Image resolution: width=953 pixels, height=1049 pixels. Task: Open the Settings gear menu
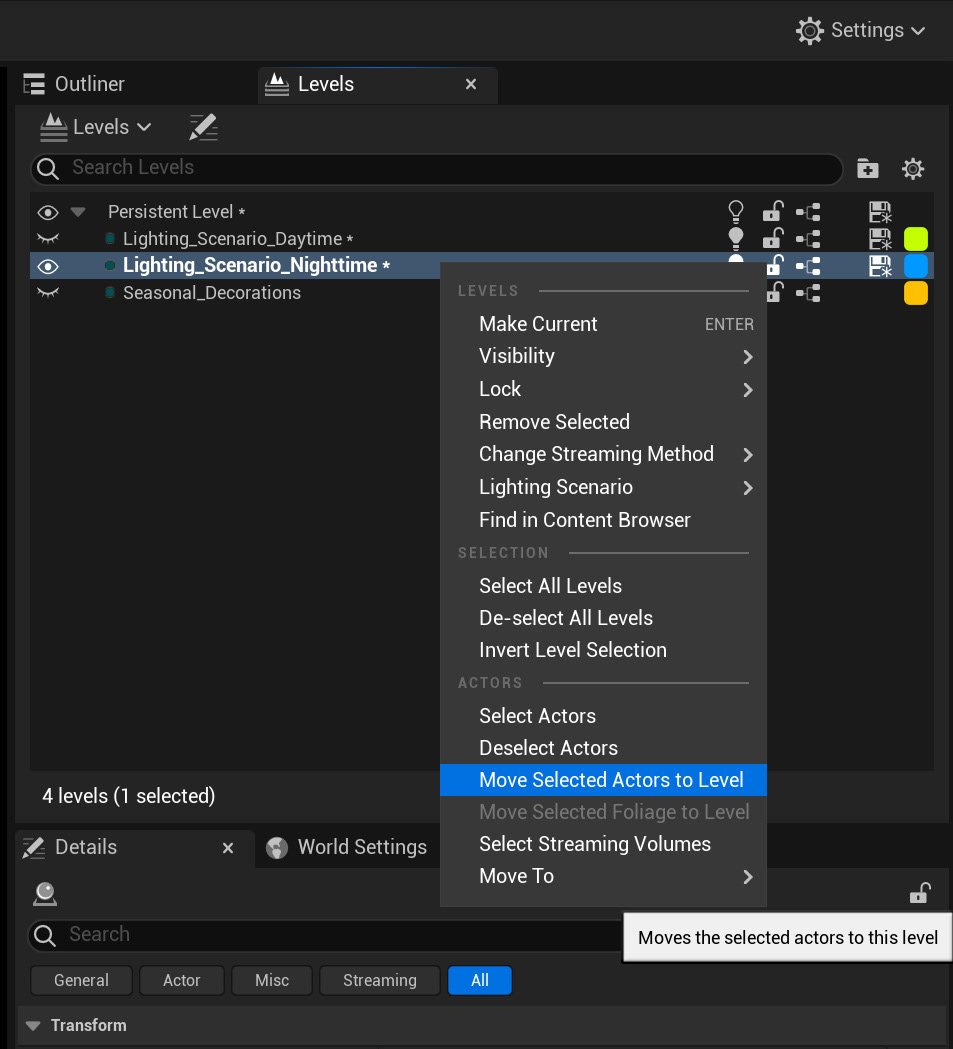860,31
